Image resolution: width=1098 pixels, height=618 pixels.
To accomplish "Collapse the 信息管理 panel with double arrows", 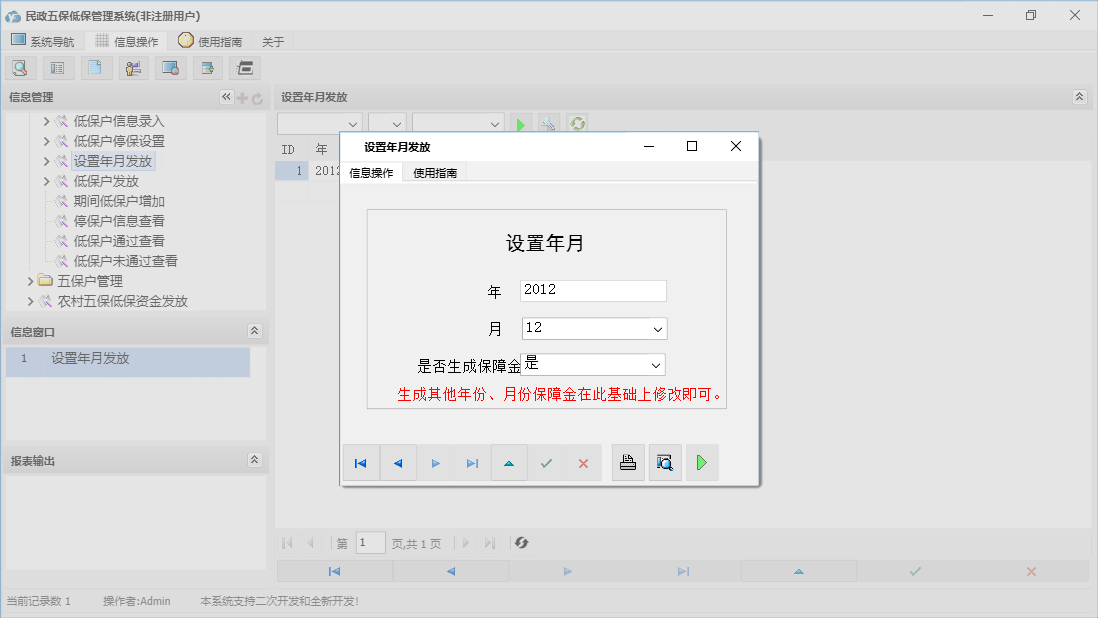I will click(x=226, y=97).
